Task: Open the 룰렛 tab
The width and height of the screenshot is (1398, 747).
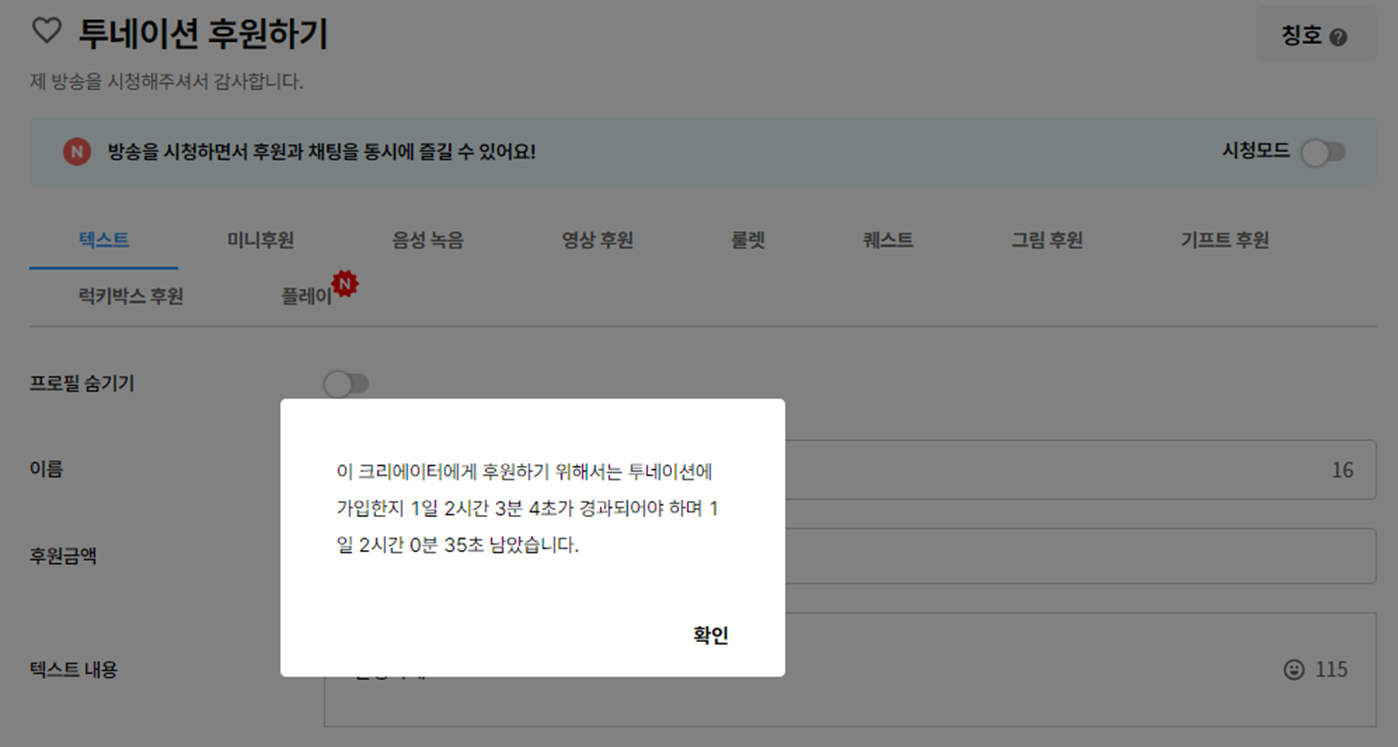Action: click(748, 240)
